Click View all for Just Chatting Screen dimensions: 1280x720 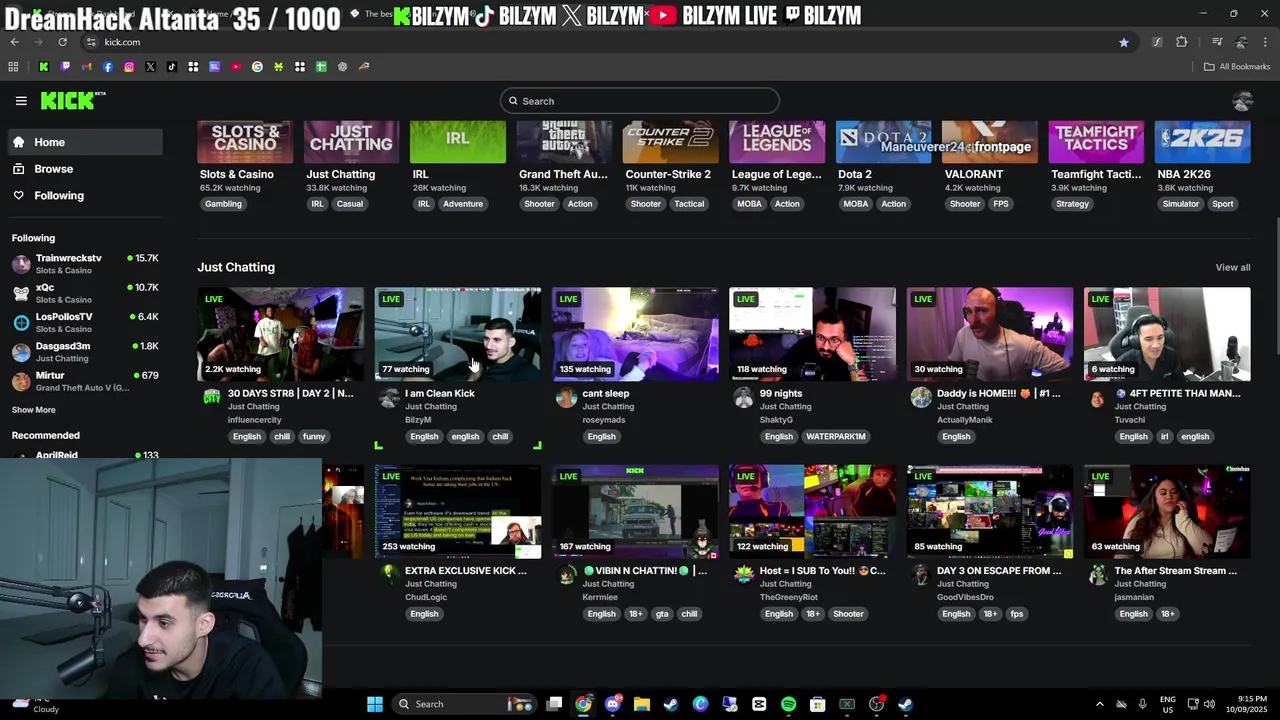[x=1232, y=267]
